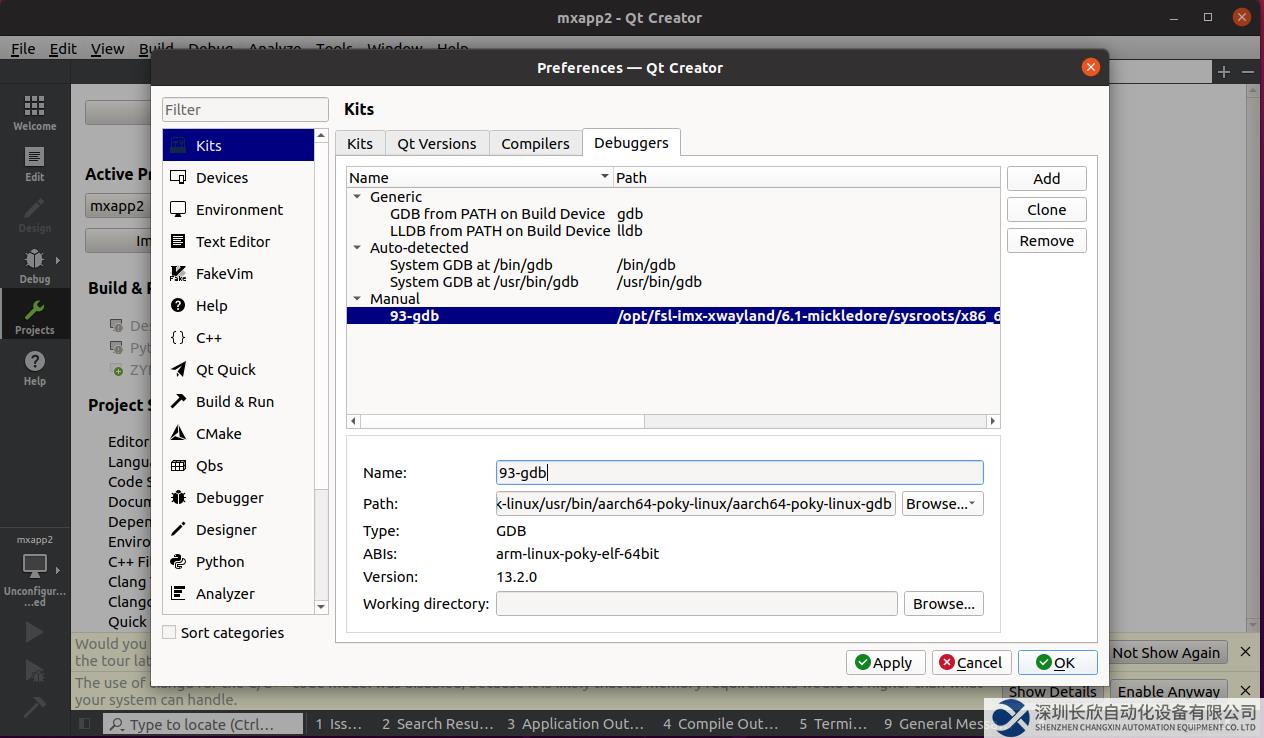Screen dimensions: 1264x738
Task: Switch to Projects mode in the main sidebar
Action: click(35, 316)
